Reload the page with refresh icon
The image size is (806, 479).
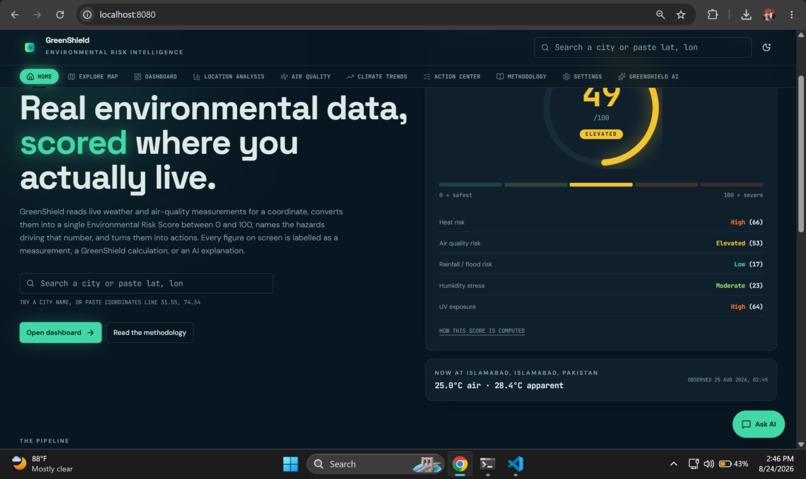click(60, 14)
